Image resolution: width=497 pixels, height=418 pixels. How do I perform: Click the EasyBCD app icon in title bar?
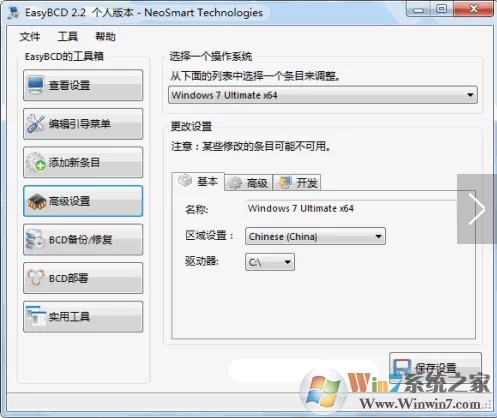click(14, 13)
